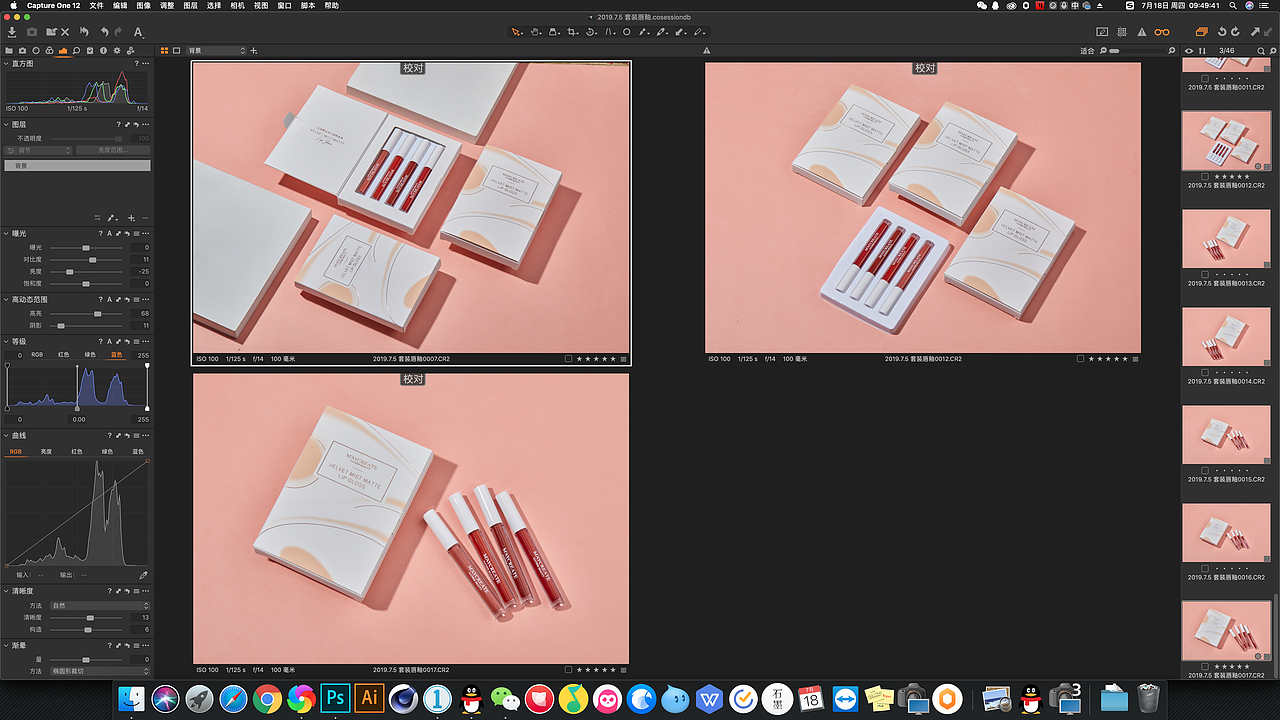Add a new layer with plus icon
Image resolution: width=1280 pixels, height=720 pixels.
tap(131, 218)
